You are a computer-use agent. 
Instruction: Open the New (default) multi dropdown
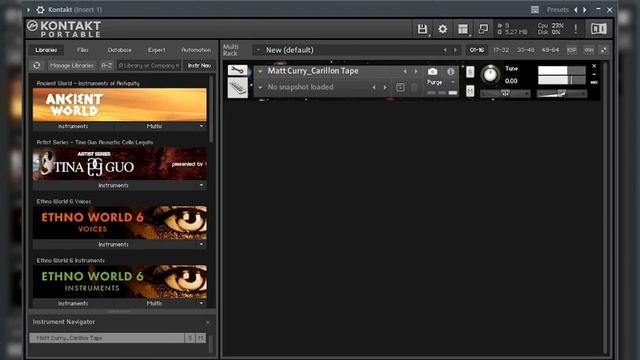click(x=258, y=50)
